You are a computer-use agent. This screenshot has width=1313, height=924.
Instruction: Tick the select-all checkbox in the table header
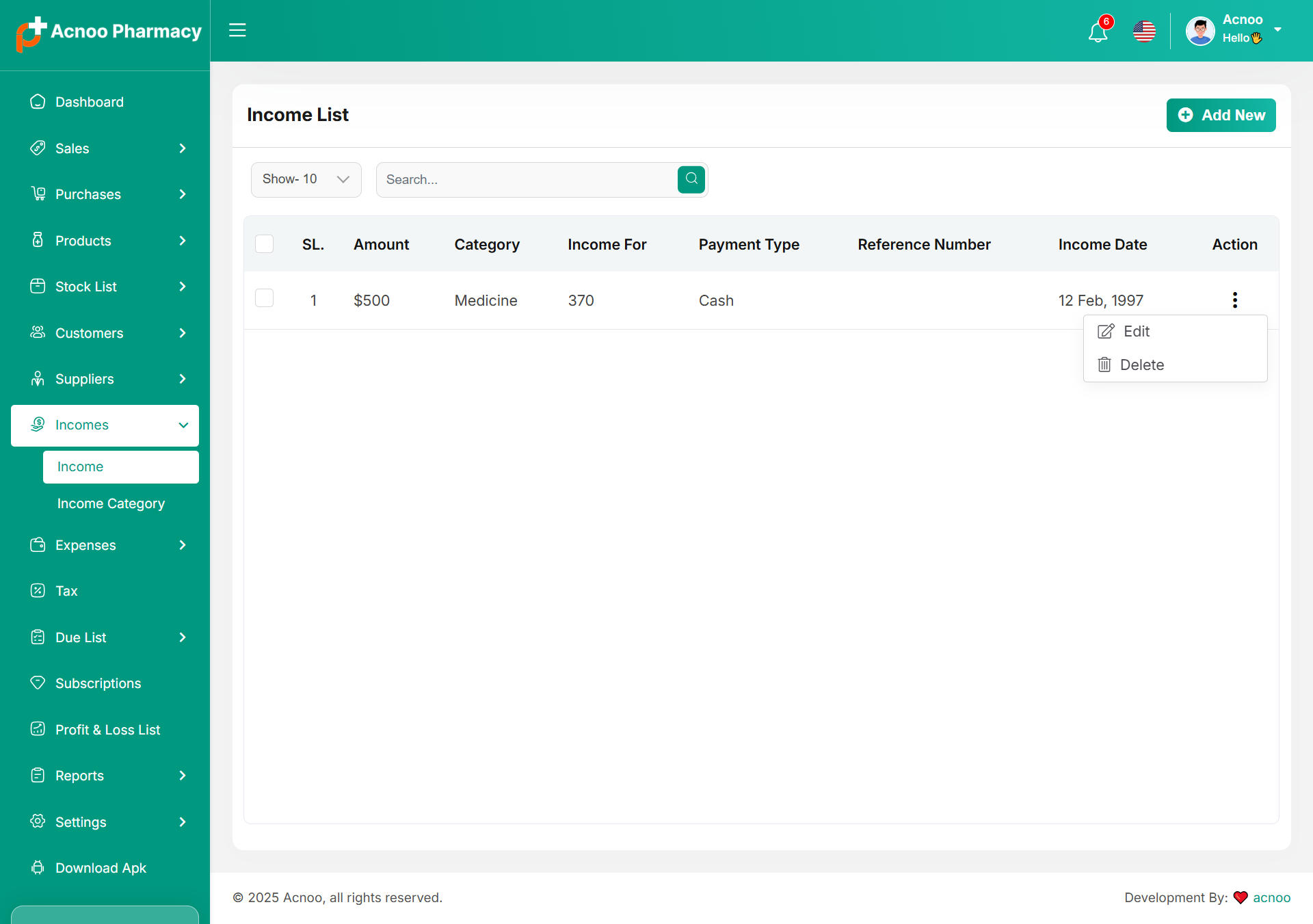coord(264,244)
